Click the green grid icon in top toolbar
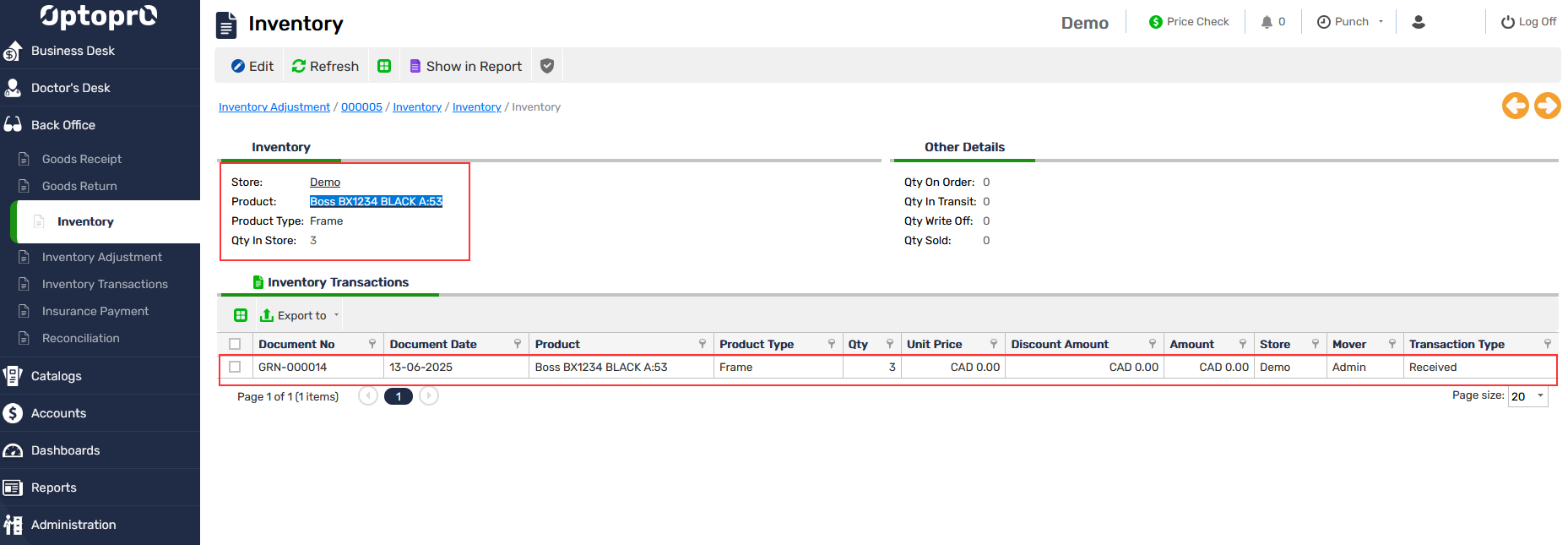Viewport: 1568px width, 545px height. 384,66
